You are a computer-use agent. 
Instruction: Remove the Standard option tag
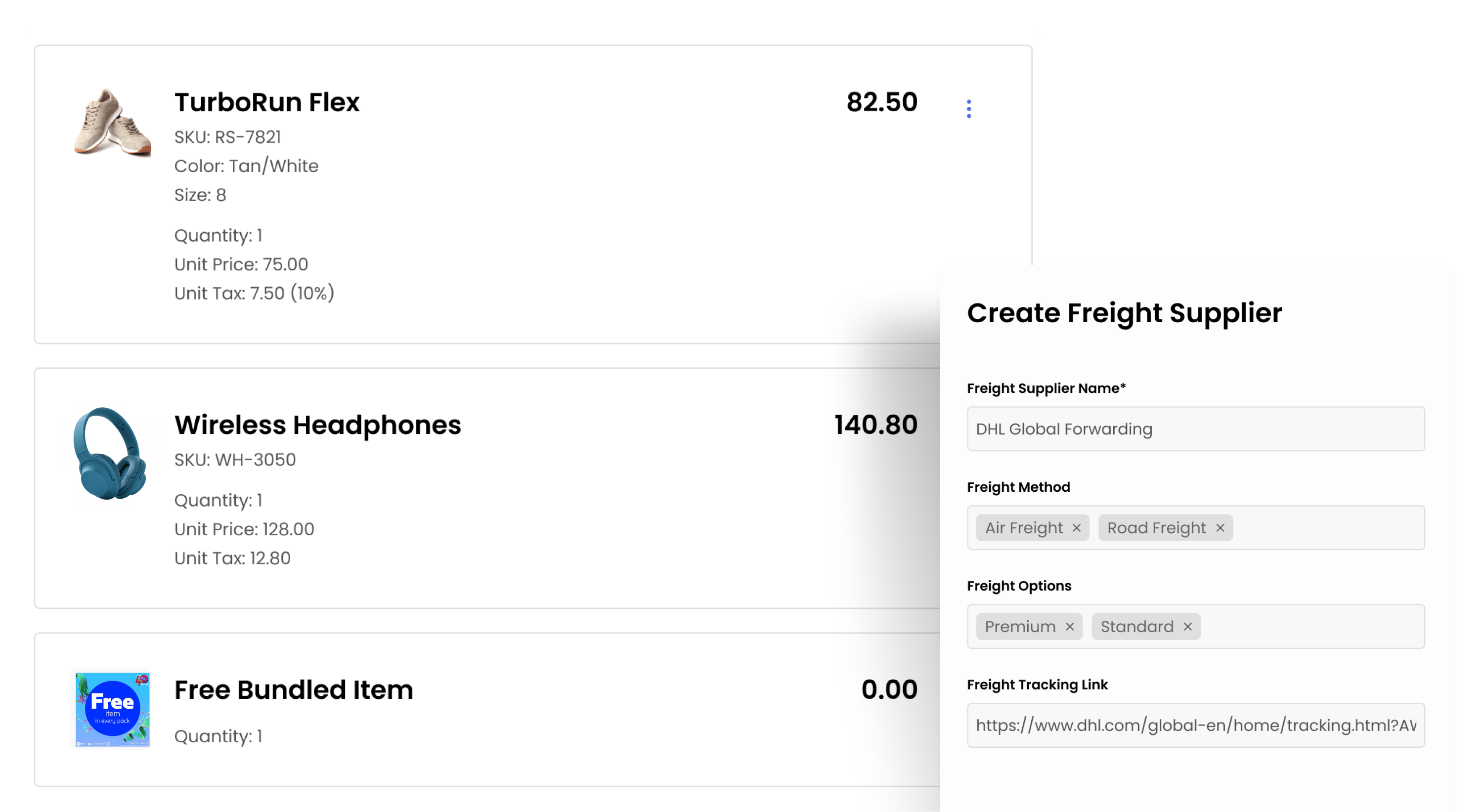[1188, 627]
